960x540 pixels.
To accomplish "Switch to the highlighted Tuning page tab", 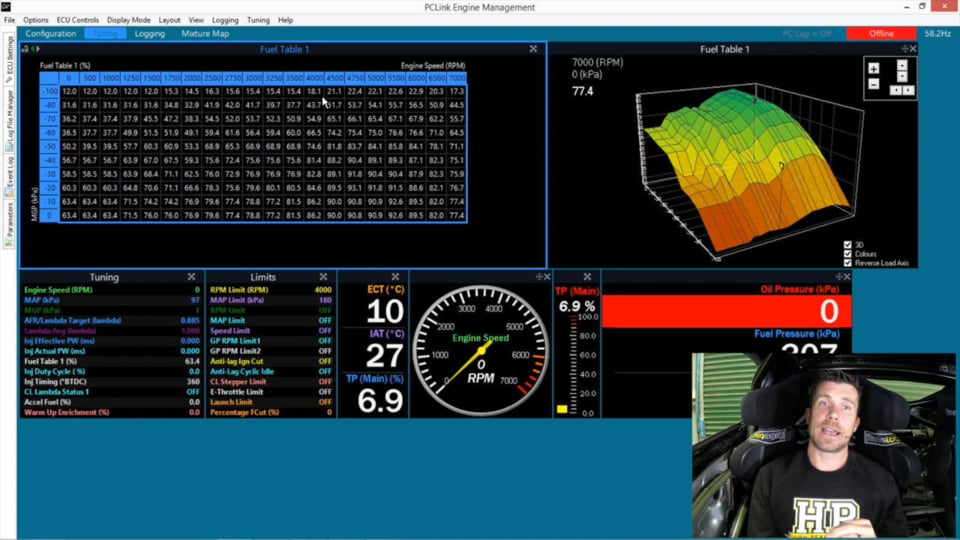I will [105, 34].
